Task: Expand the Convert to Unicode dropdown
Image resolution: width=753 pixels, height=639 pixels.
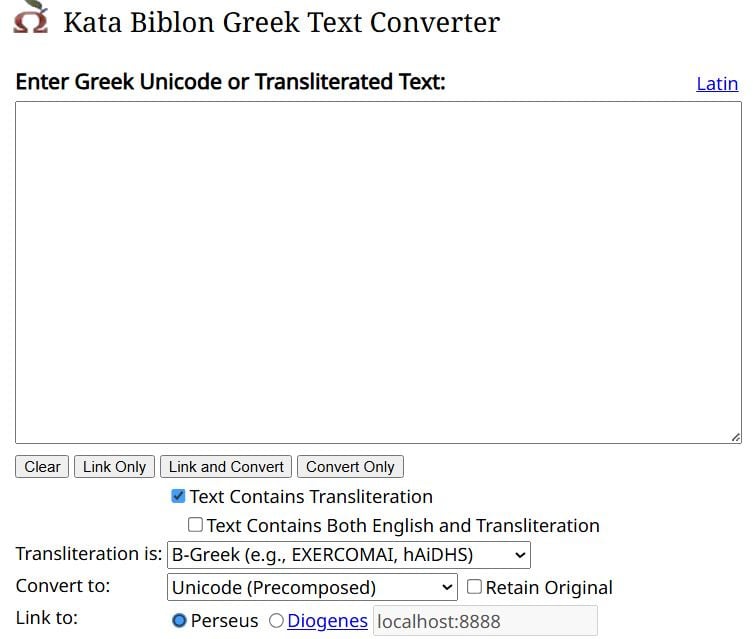Action: 311,587
